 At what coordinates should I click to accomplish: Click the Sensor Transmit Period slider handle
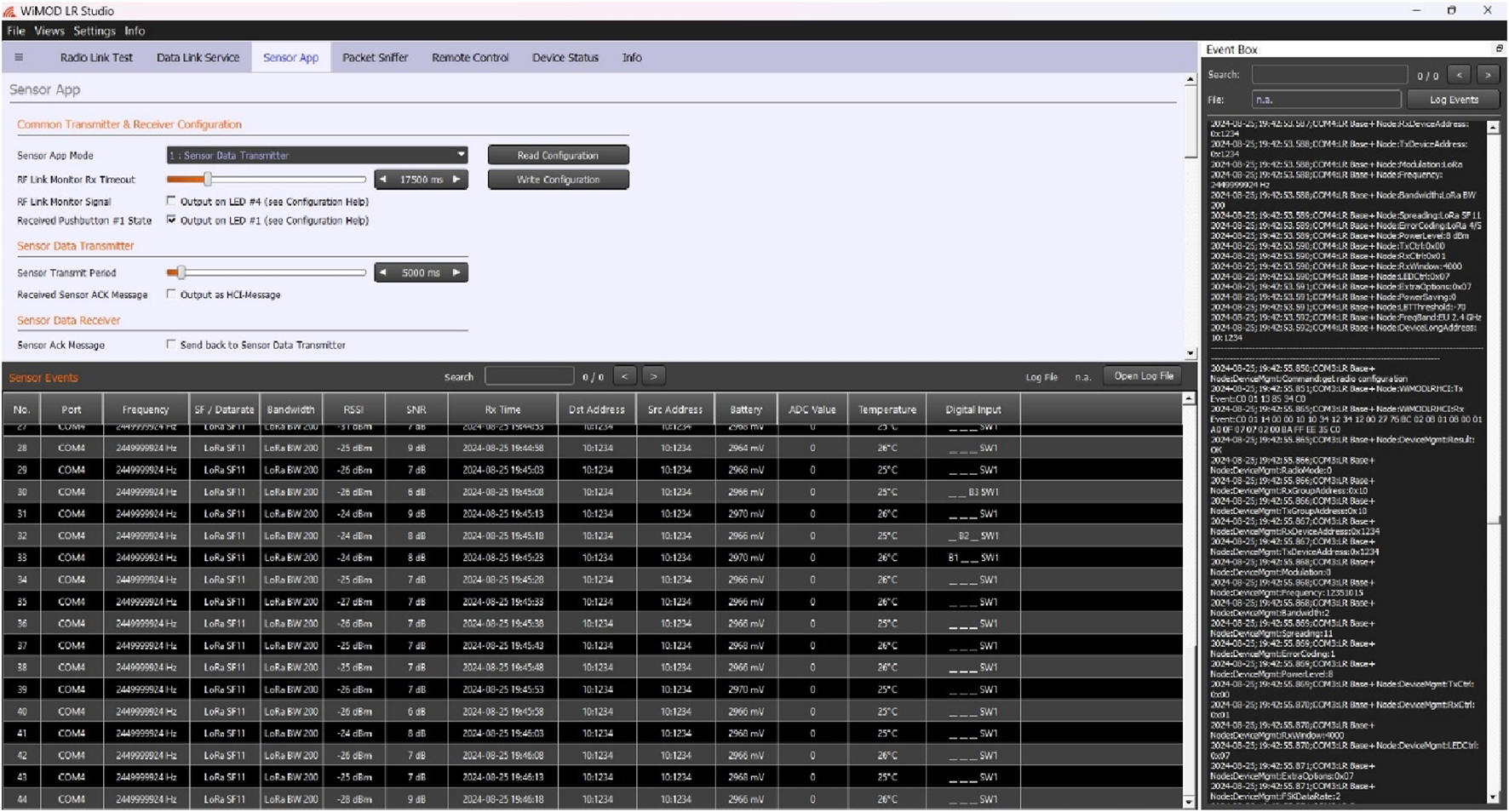181,273
